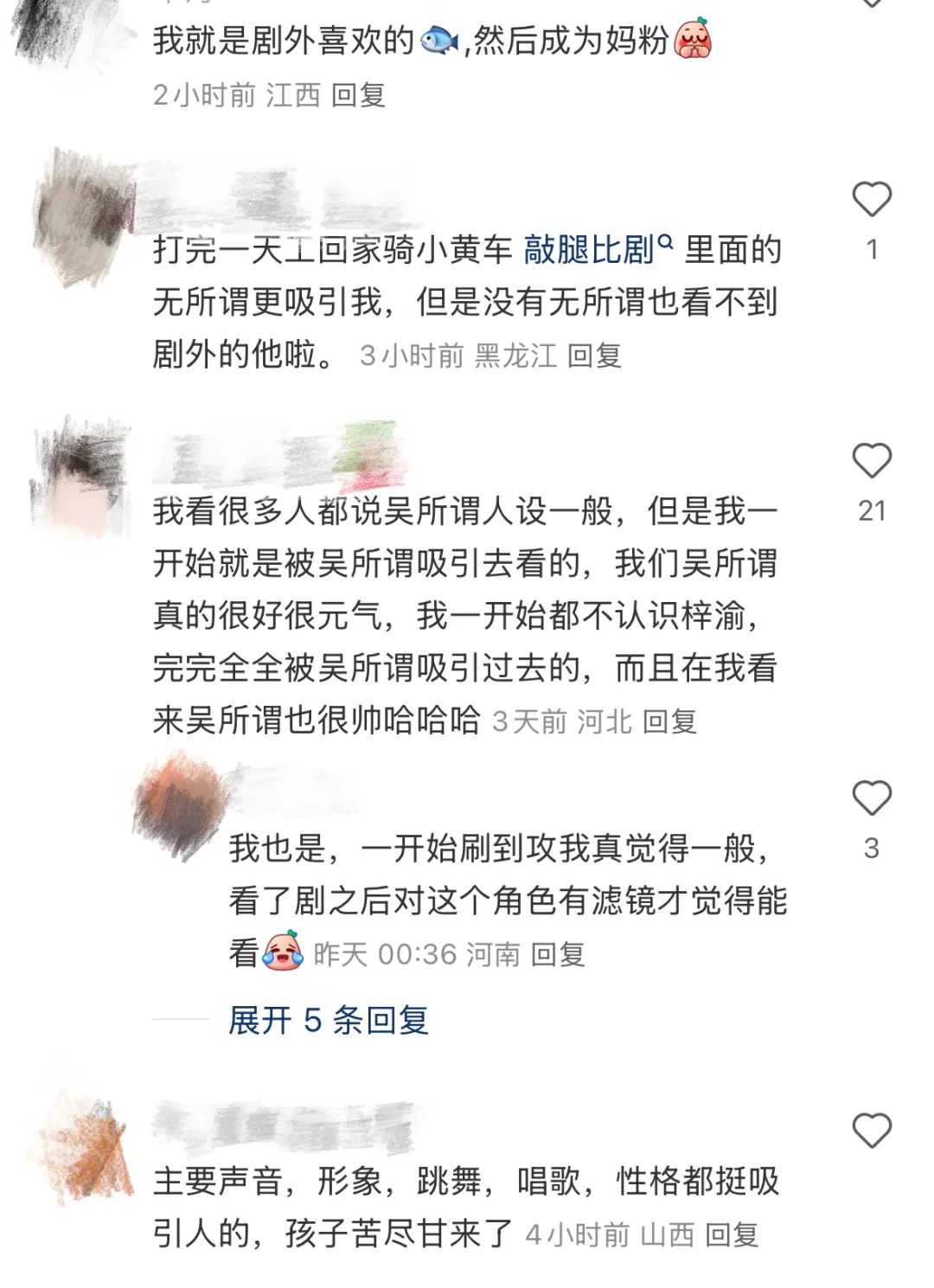Screen dimensions: 934x1288
Task: Tap the fish emoji in the top comment
Action: (x=439, y=40)
